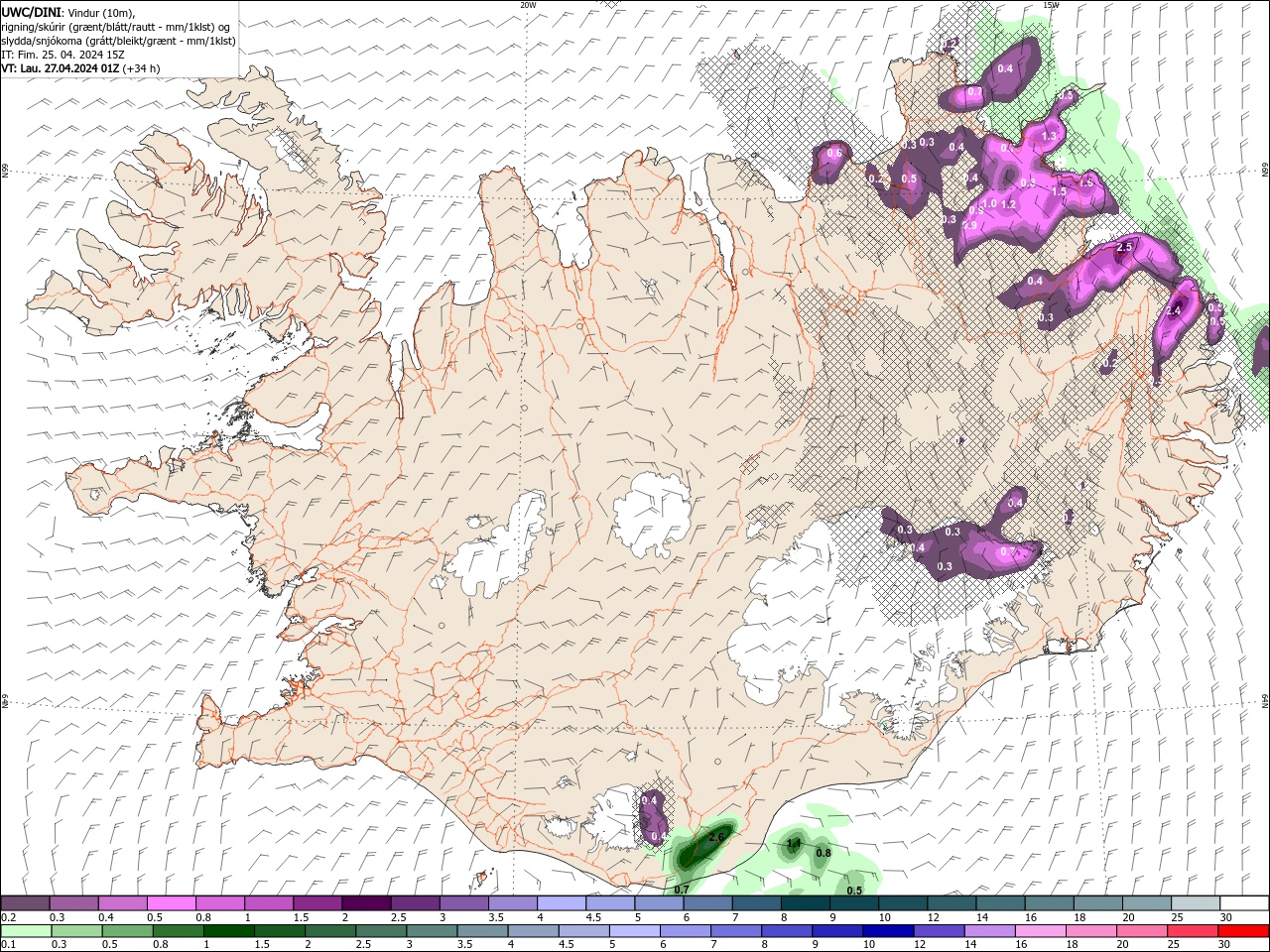This screenshot has width=1270, height=952.
Task: Click the bright magenta swatch in the snow legend
Action: point(171,902)
